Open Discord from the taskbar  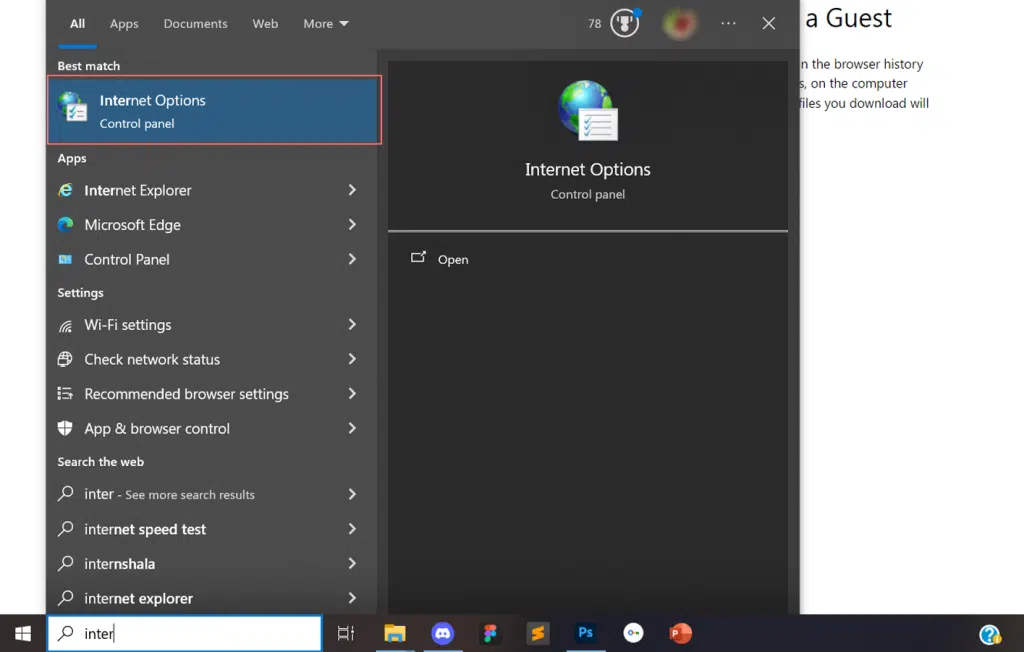pos(442,633)
